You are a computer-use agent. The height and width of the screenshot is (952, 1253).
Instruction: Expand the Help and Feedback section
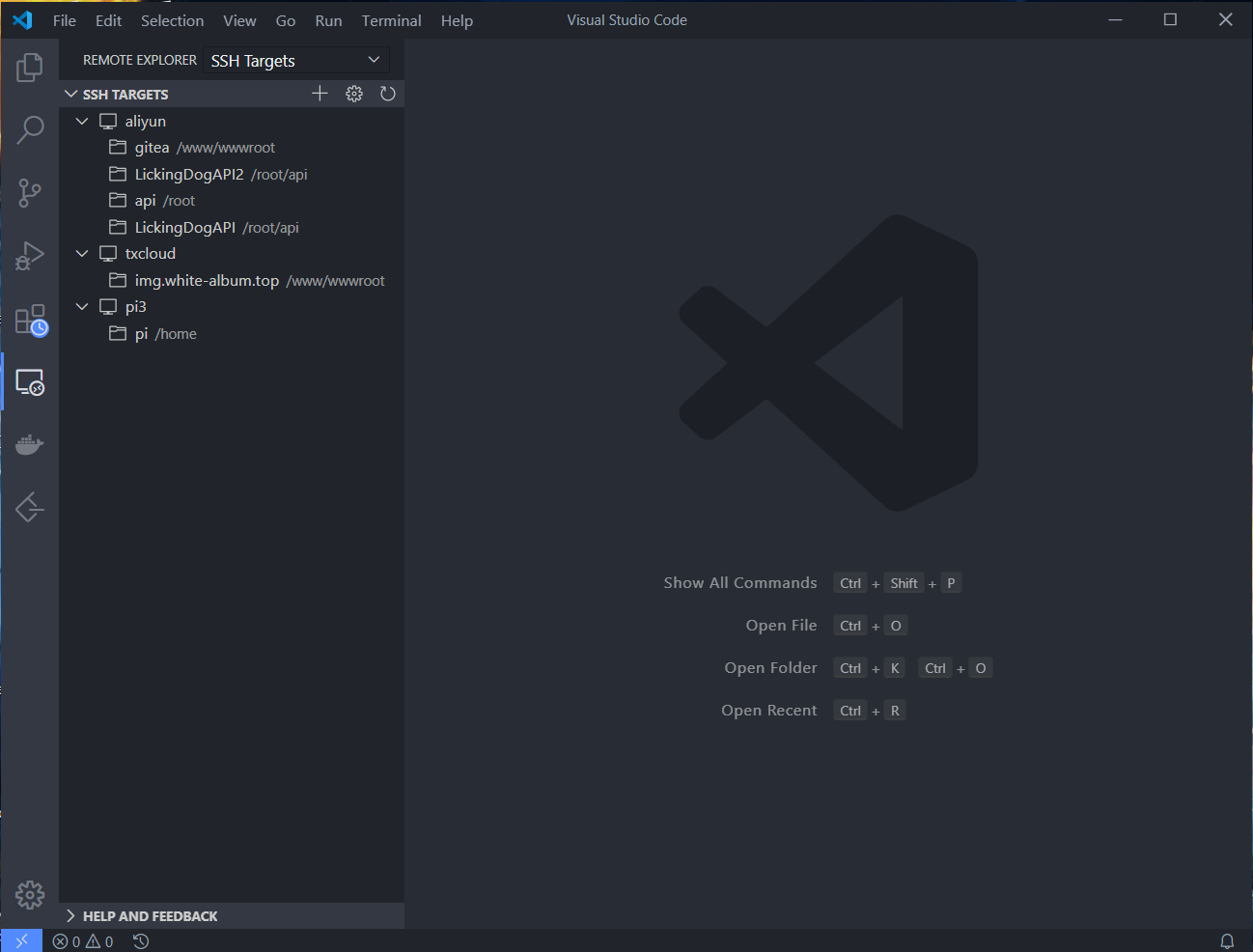click(150, 916)
